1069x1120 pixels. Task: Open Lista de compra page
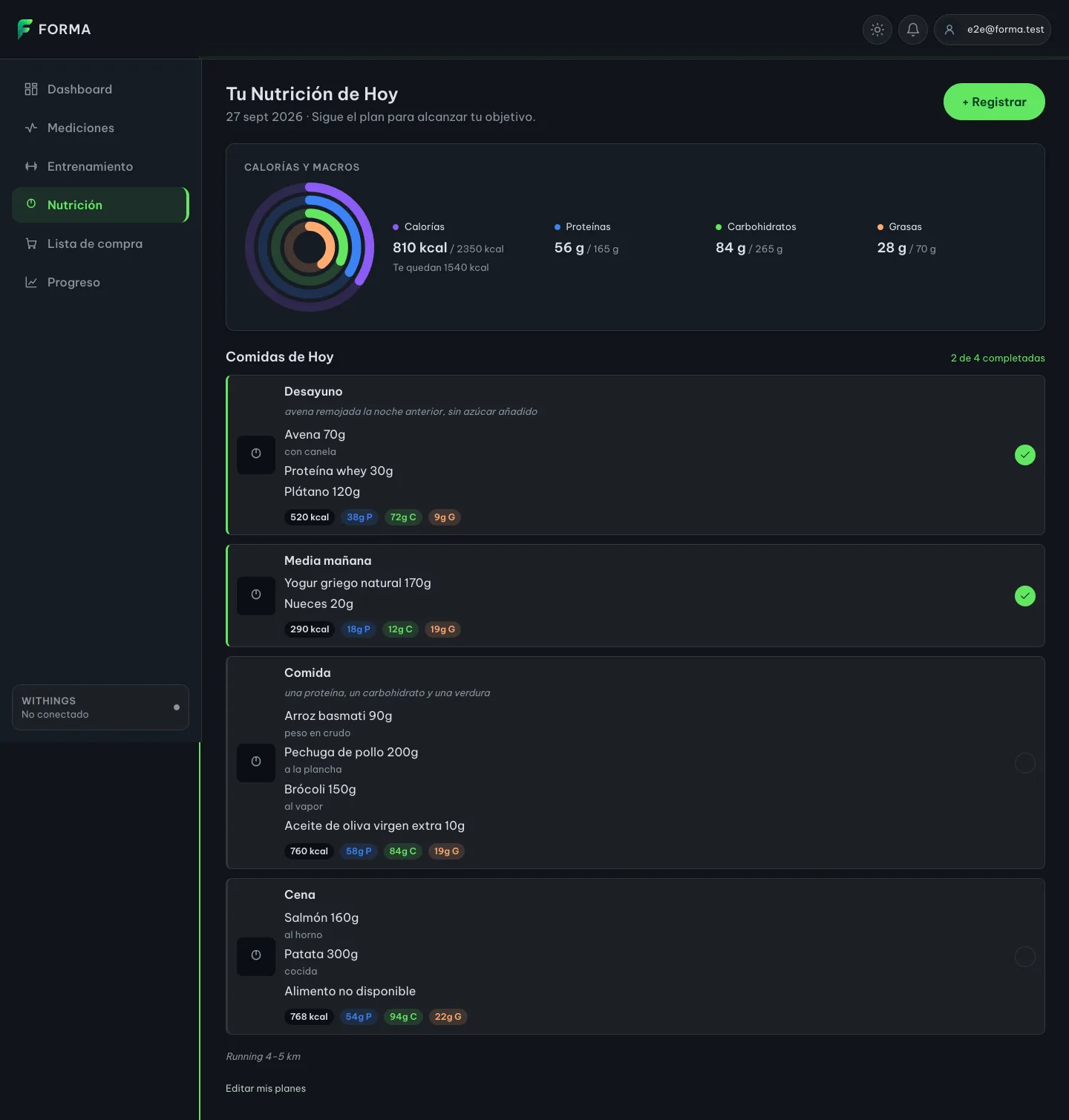[100, 243]
